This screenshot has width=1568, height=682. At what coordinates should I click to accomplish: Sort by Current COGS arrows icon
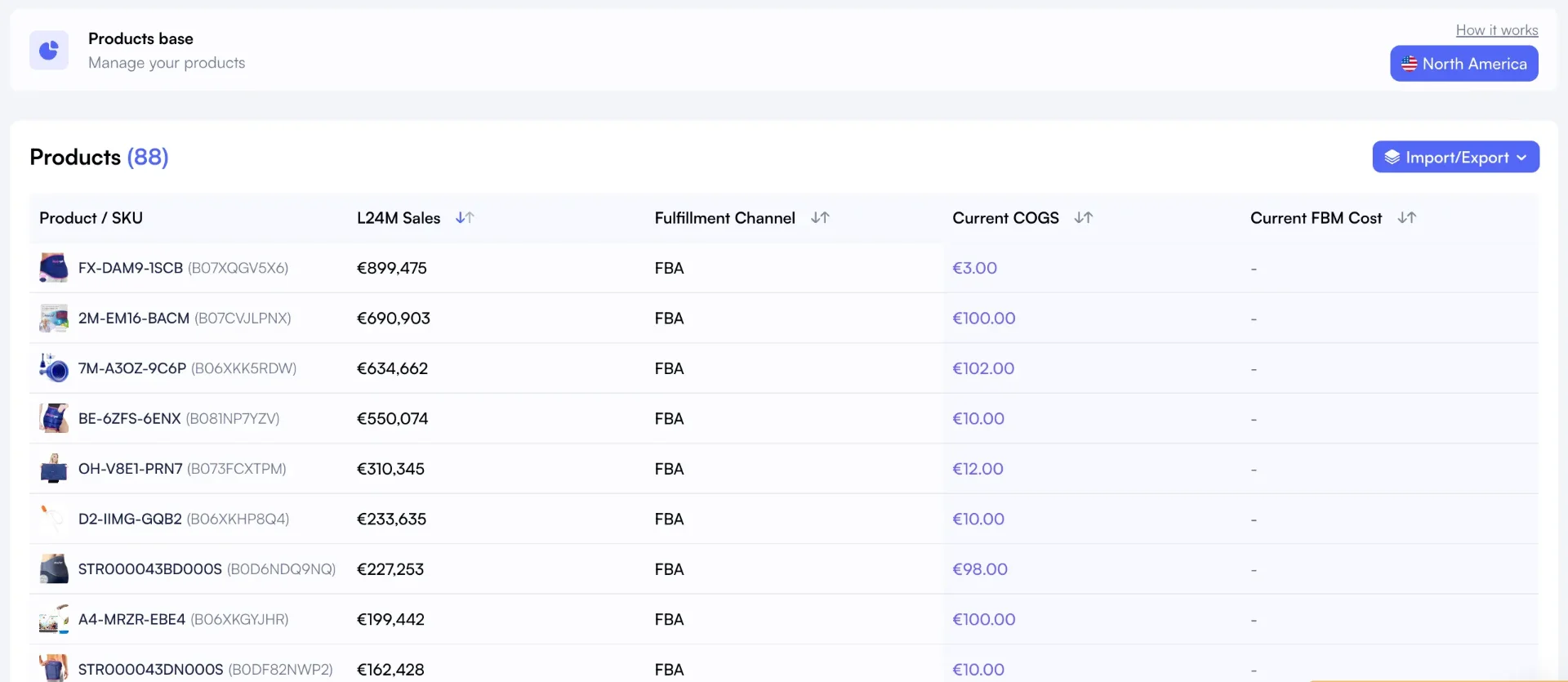pyautogui.click(x=1084, y=218)
